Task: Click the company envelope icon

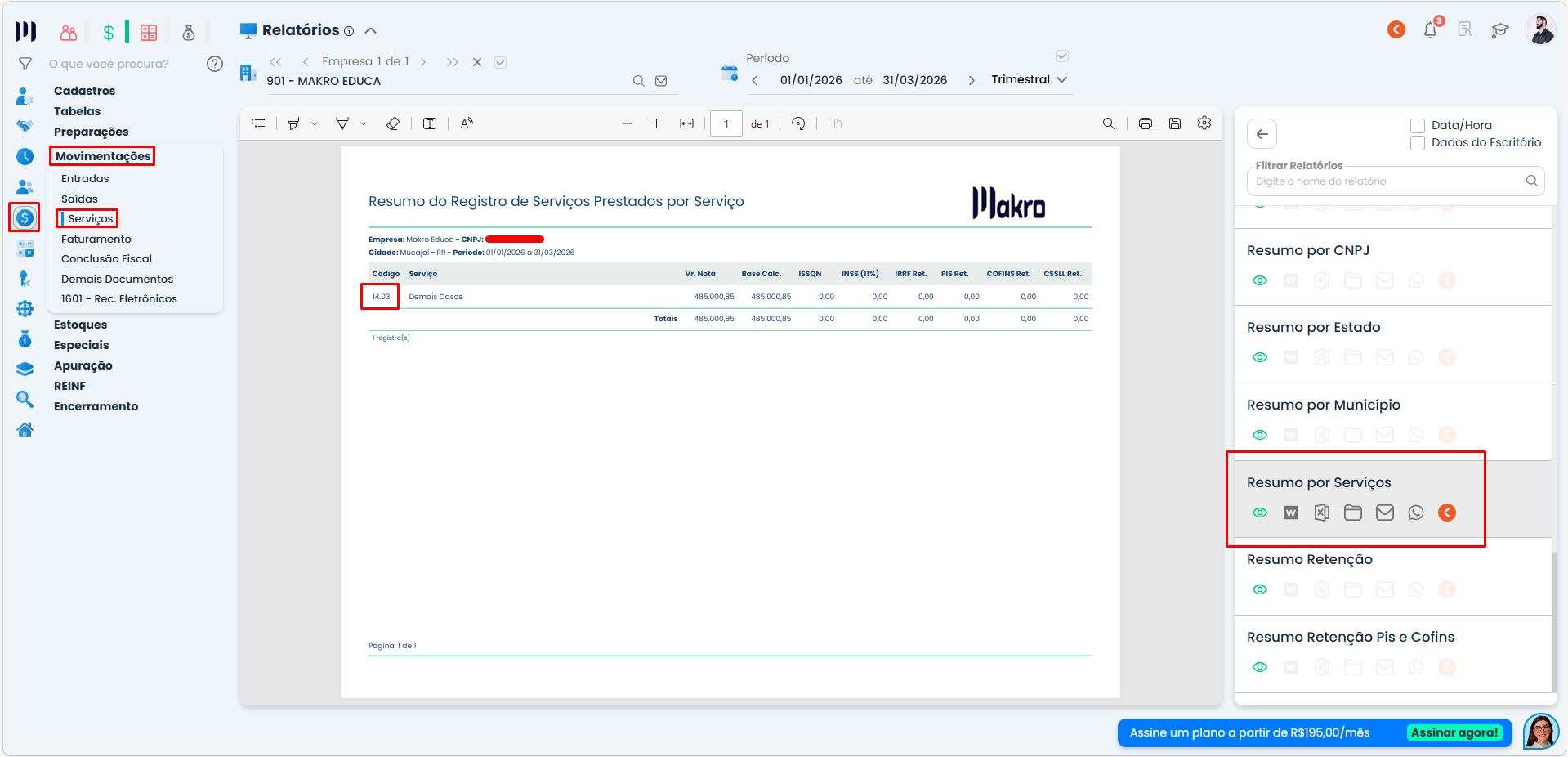Action: tap(661, 81)
